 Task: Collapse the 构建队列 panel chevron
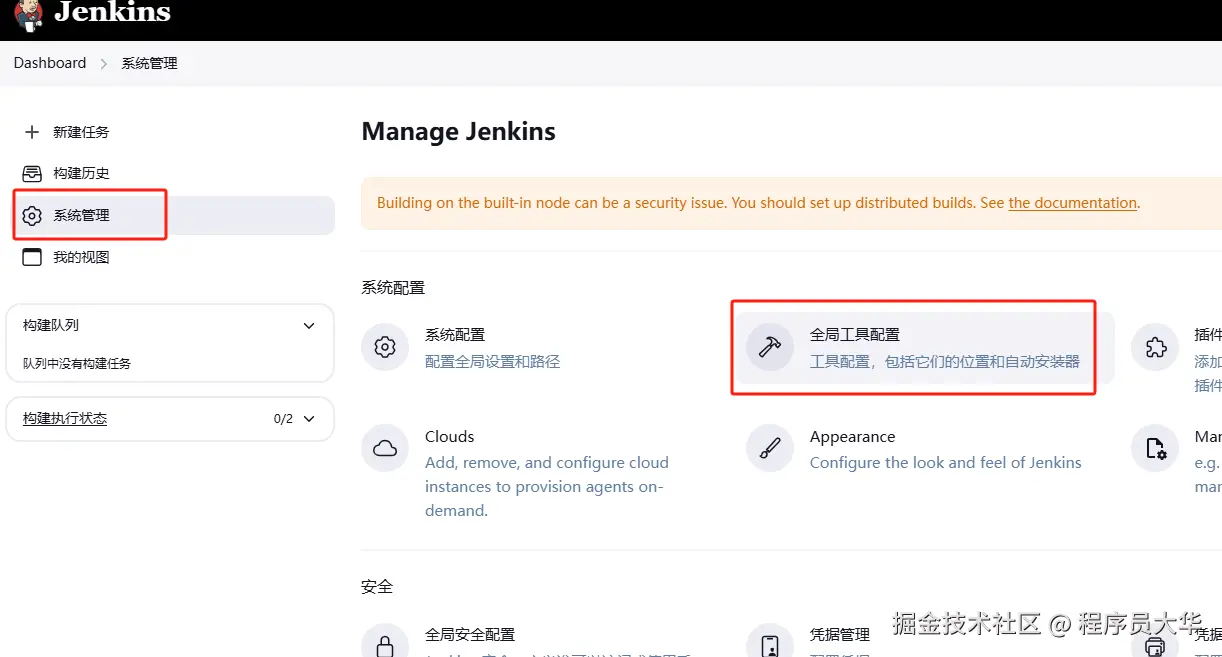click(x=309, y=326)
